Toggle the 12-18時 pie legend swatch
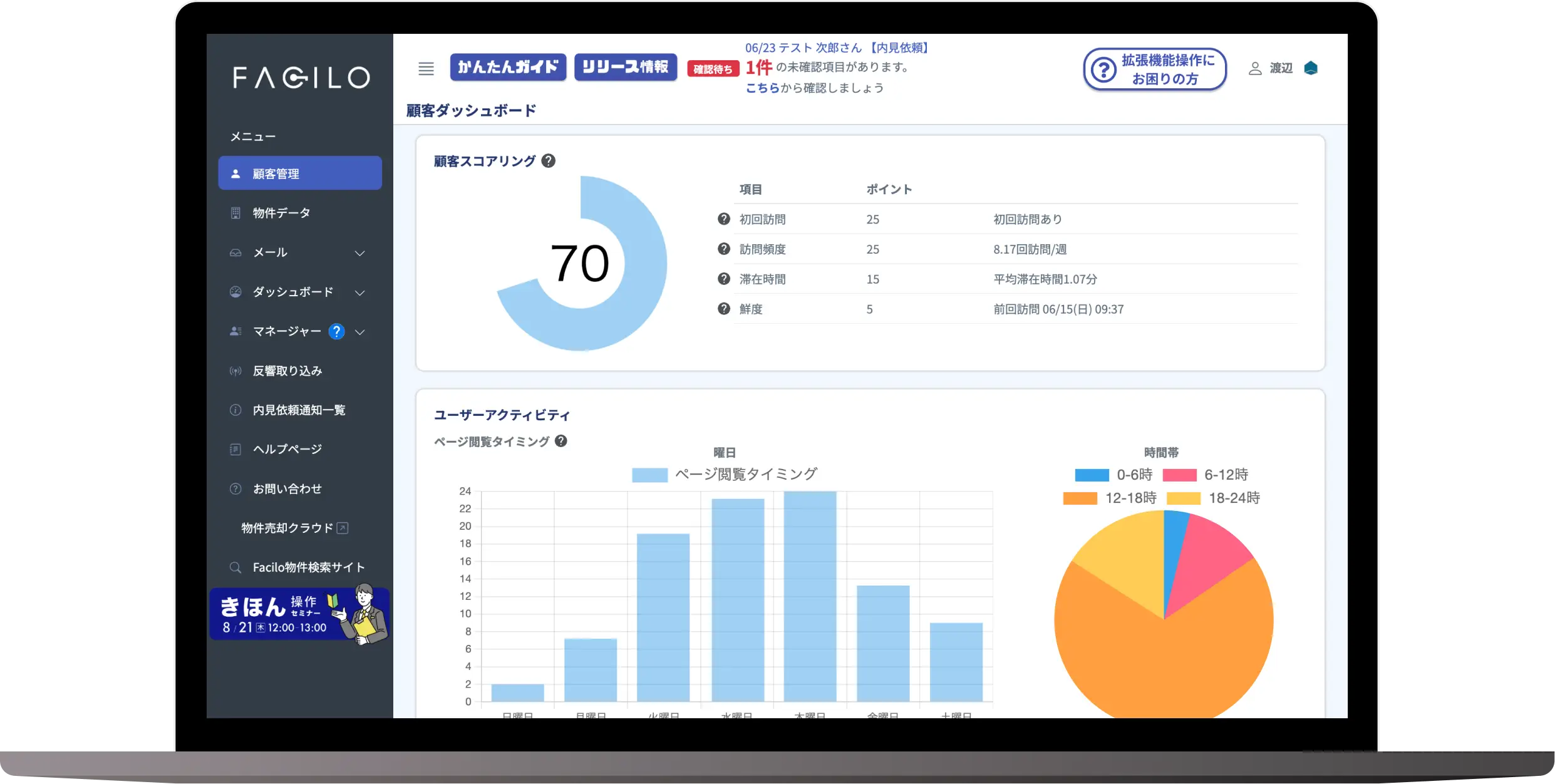Image resolution: width=1555 pixels, height=784 pixels. (x=1080, y=498)
